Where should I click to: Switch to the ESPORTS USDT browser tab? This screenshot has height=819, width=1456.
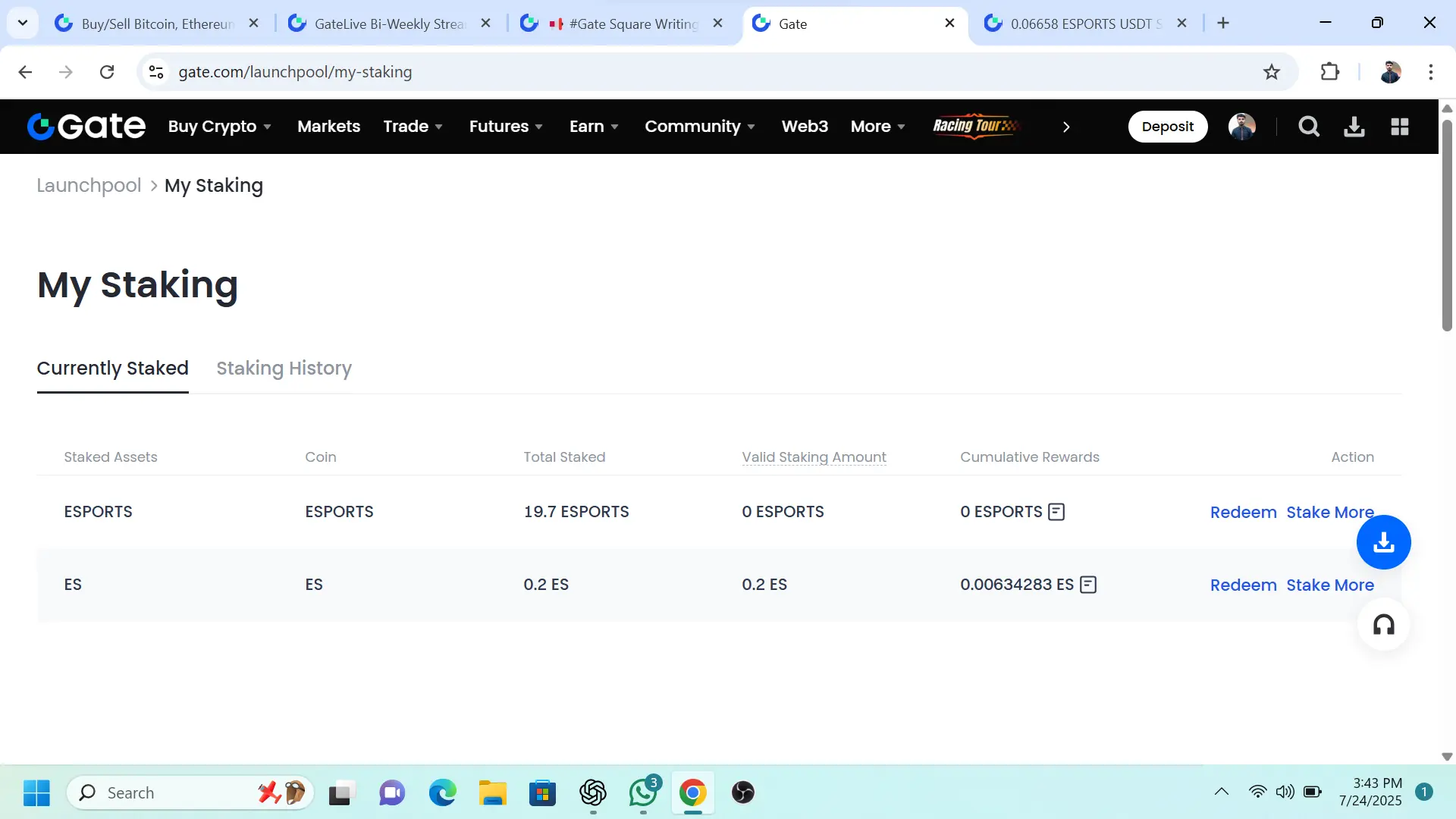[1086, 24]
